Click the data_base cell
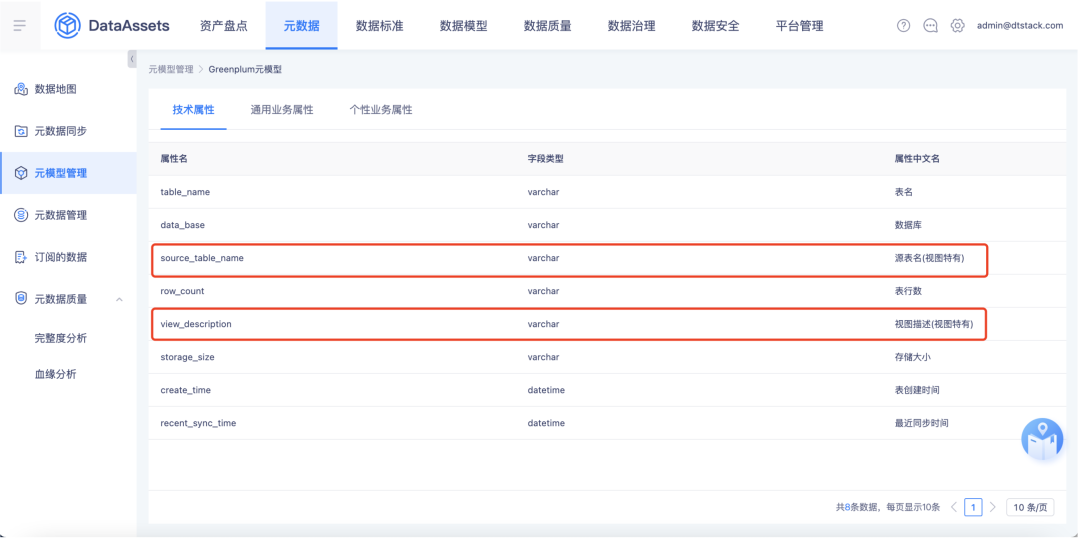The image size is (1080, 538). [x=183, y=225]
